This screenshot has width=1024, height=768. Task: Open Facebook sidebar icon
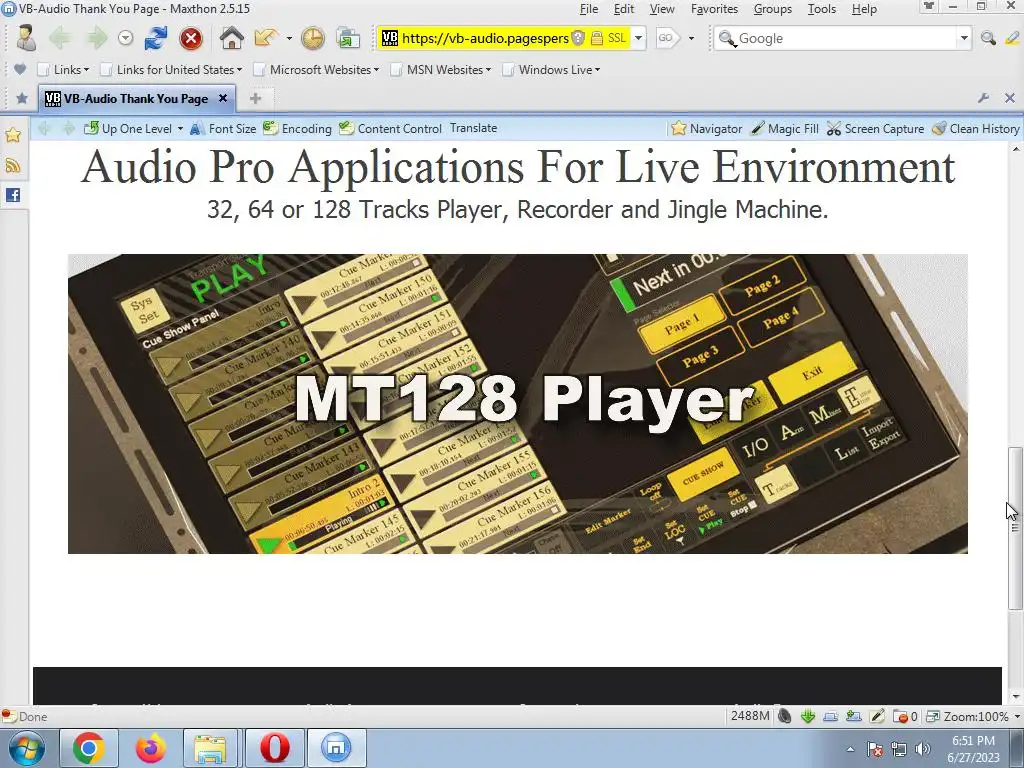(x=13, y=195)
